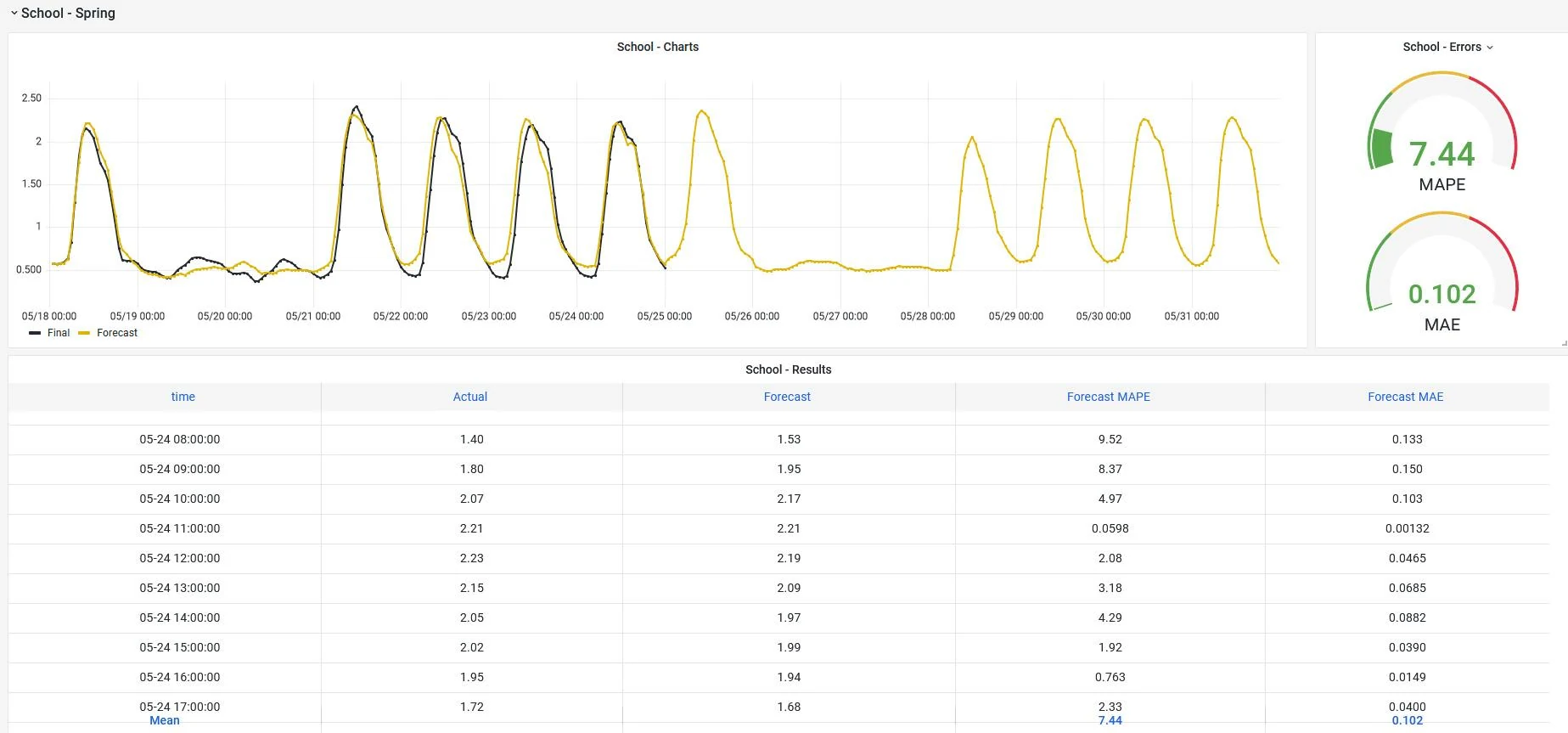The width and height of the screenshot is (1568, 733).
Task: Click the 7.44 mean in table footer
Action: point(1110,720)
